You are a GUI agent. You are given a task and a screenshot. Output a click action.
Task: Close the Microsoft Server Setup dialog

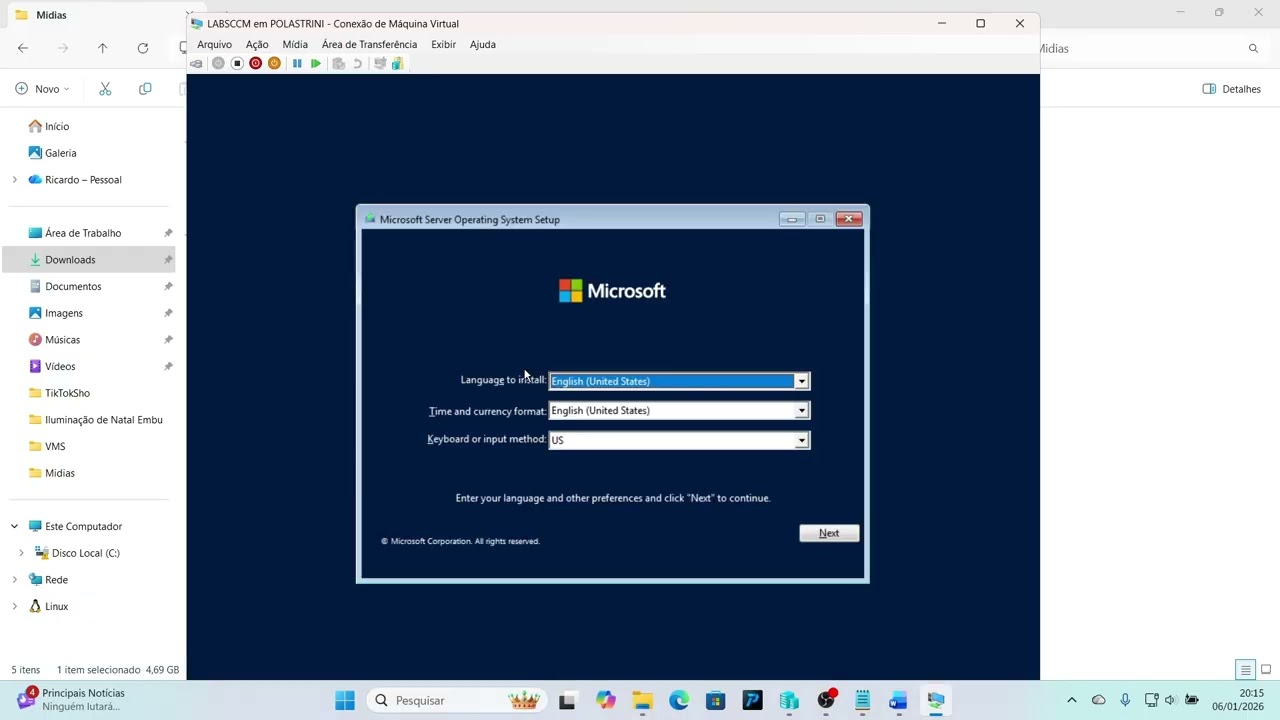[848, 219]
